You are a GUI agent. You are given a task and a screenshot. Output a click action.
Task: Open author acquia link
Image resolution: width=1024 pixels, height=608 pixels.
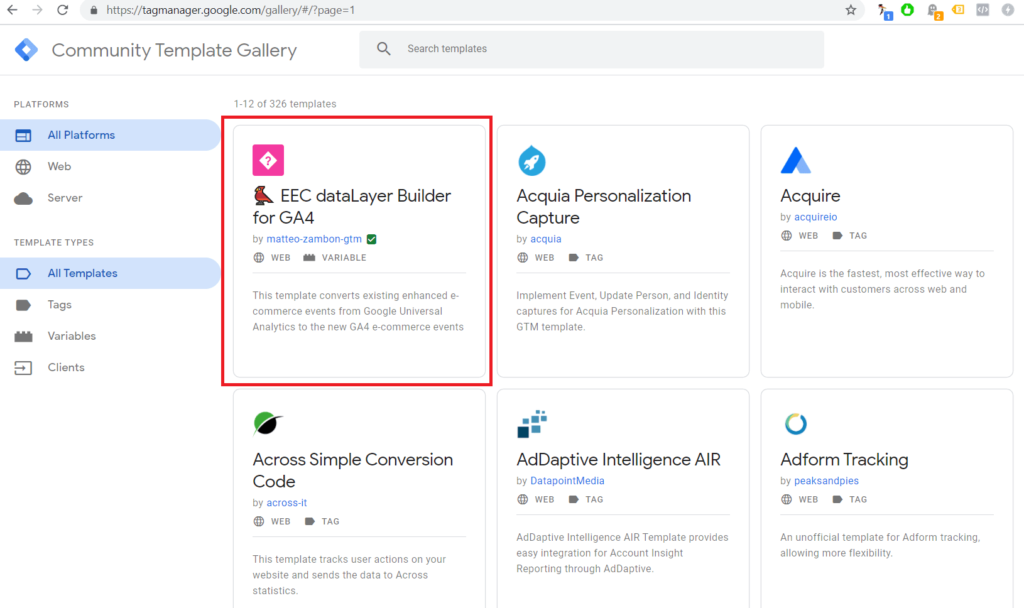(545, 239)
